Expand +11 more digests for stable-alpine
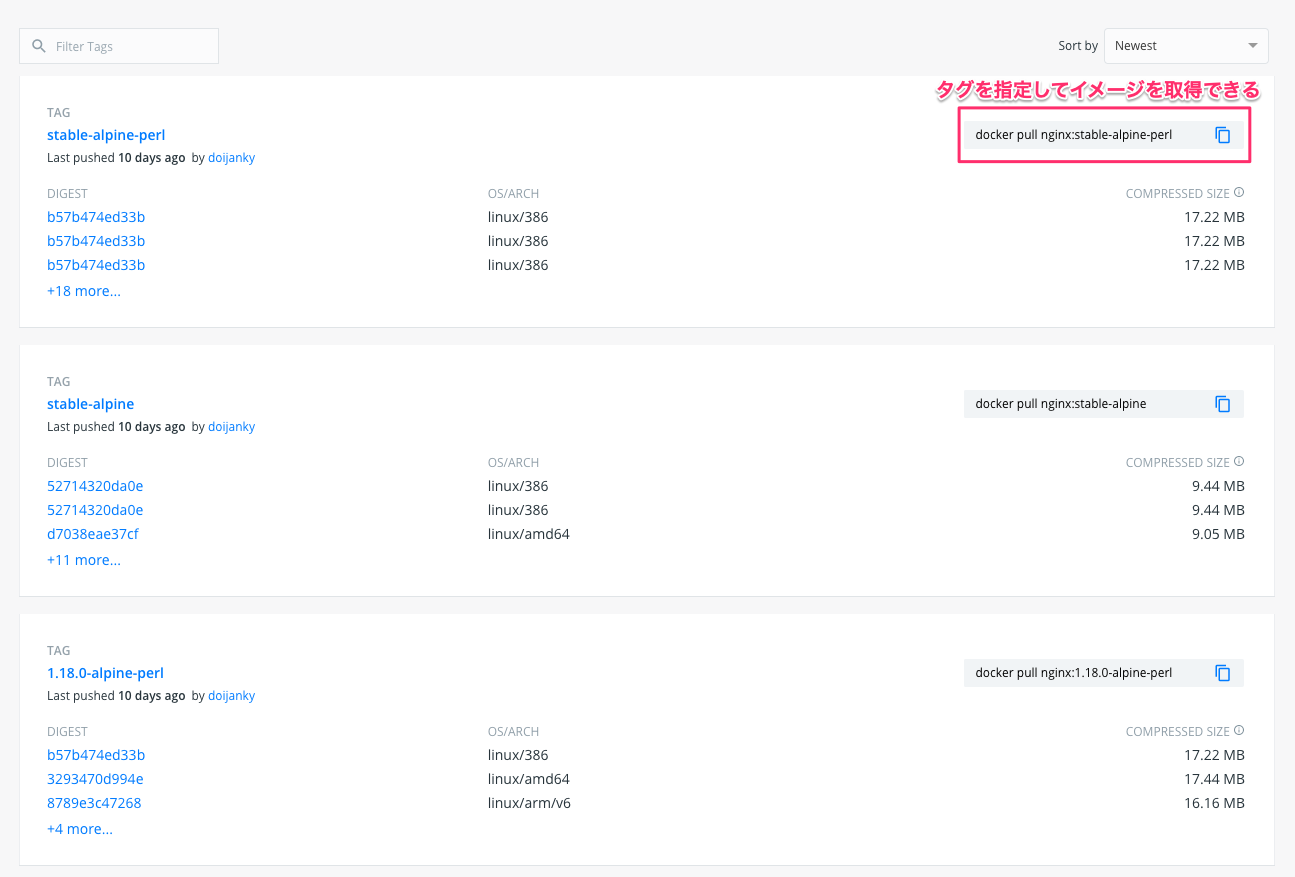 [x=84, y=560]
